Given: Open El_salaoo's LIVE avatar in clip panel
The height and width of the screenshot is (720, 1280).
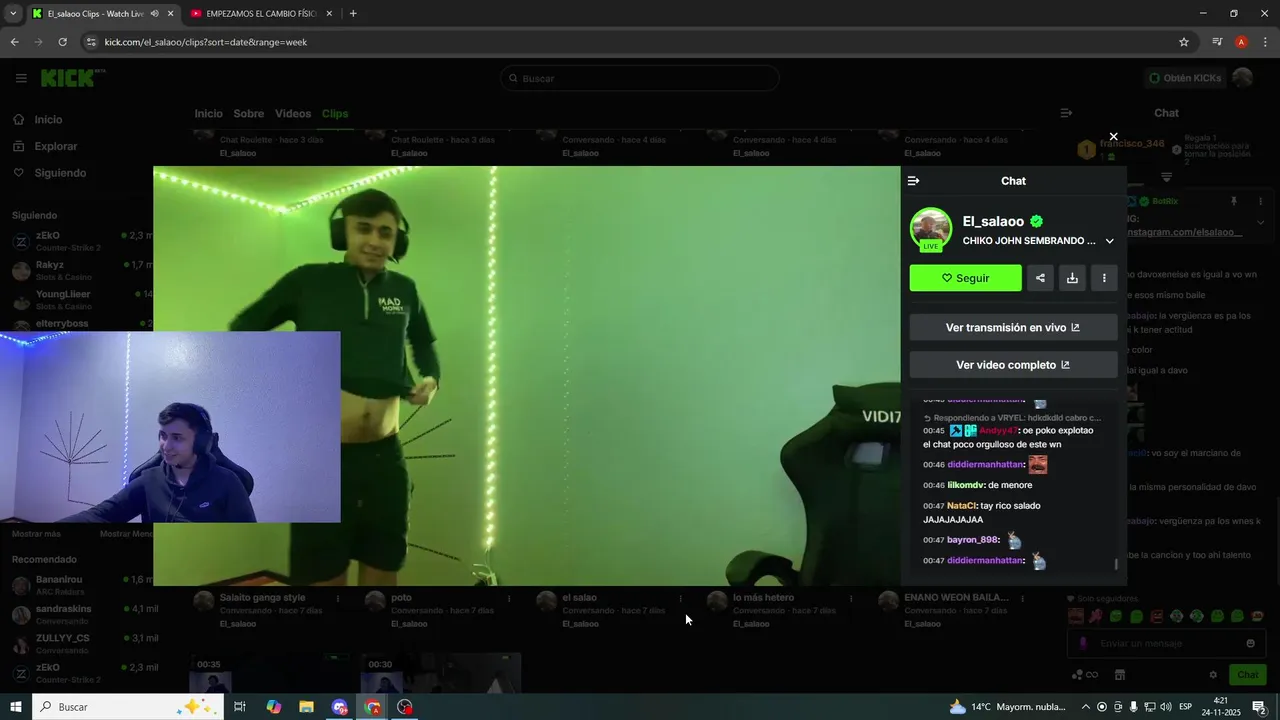Looking at the screenshot, I should [931, 229].
